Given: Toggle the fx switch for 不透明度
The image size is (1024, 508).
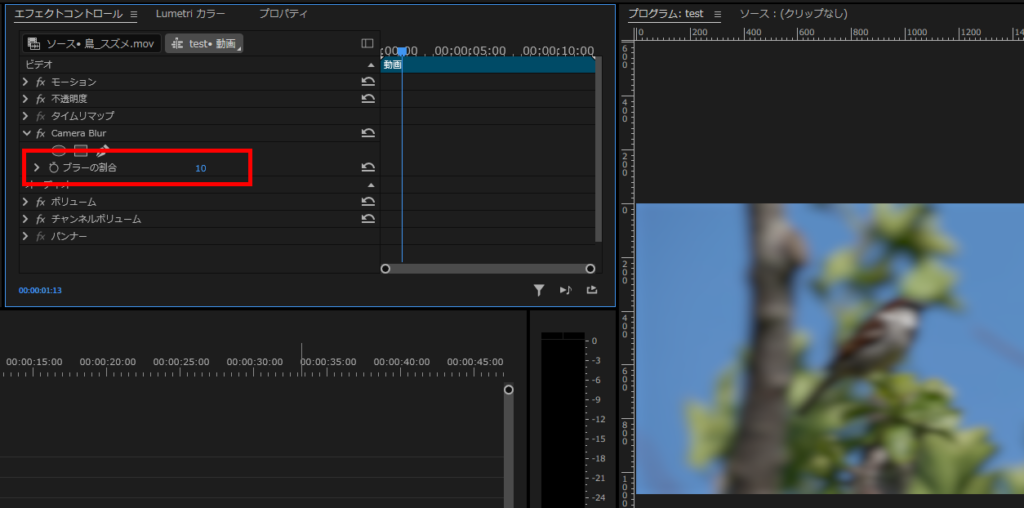Looking at the screenshot, I should (x=41, y=99).
